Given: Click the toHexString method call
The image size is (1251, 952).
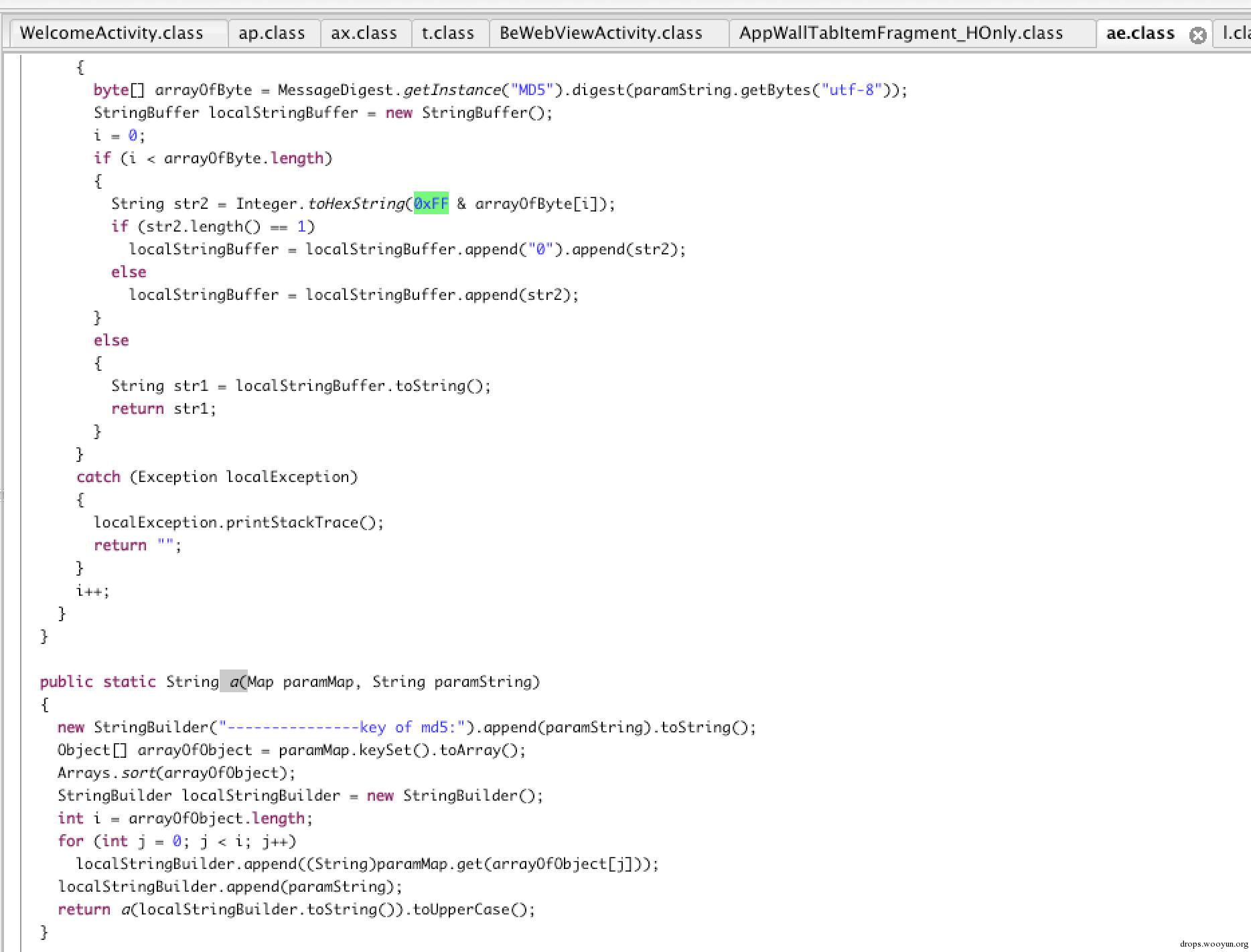Looking at the screenshot, I should pos(355,204).
